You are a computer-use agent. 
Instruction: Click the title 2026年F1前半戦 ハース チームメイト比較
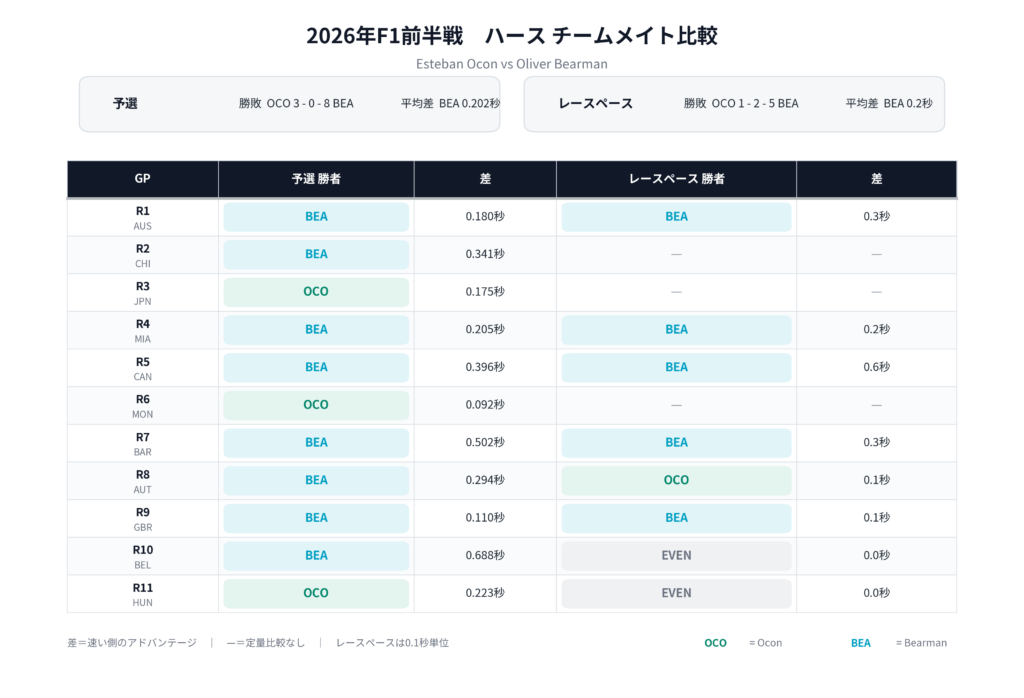point(512,35)
